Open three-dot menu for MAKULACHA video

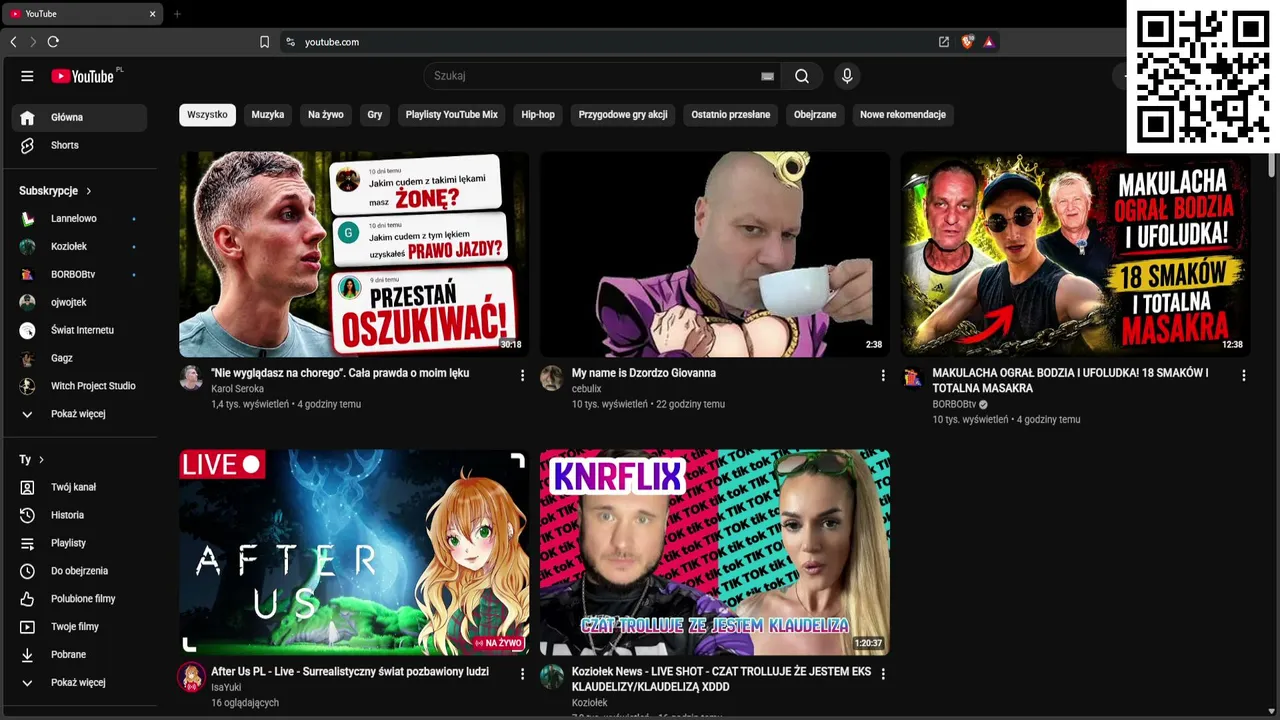point(1243,375)
